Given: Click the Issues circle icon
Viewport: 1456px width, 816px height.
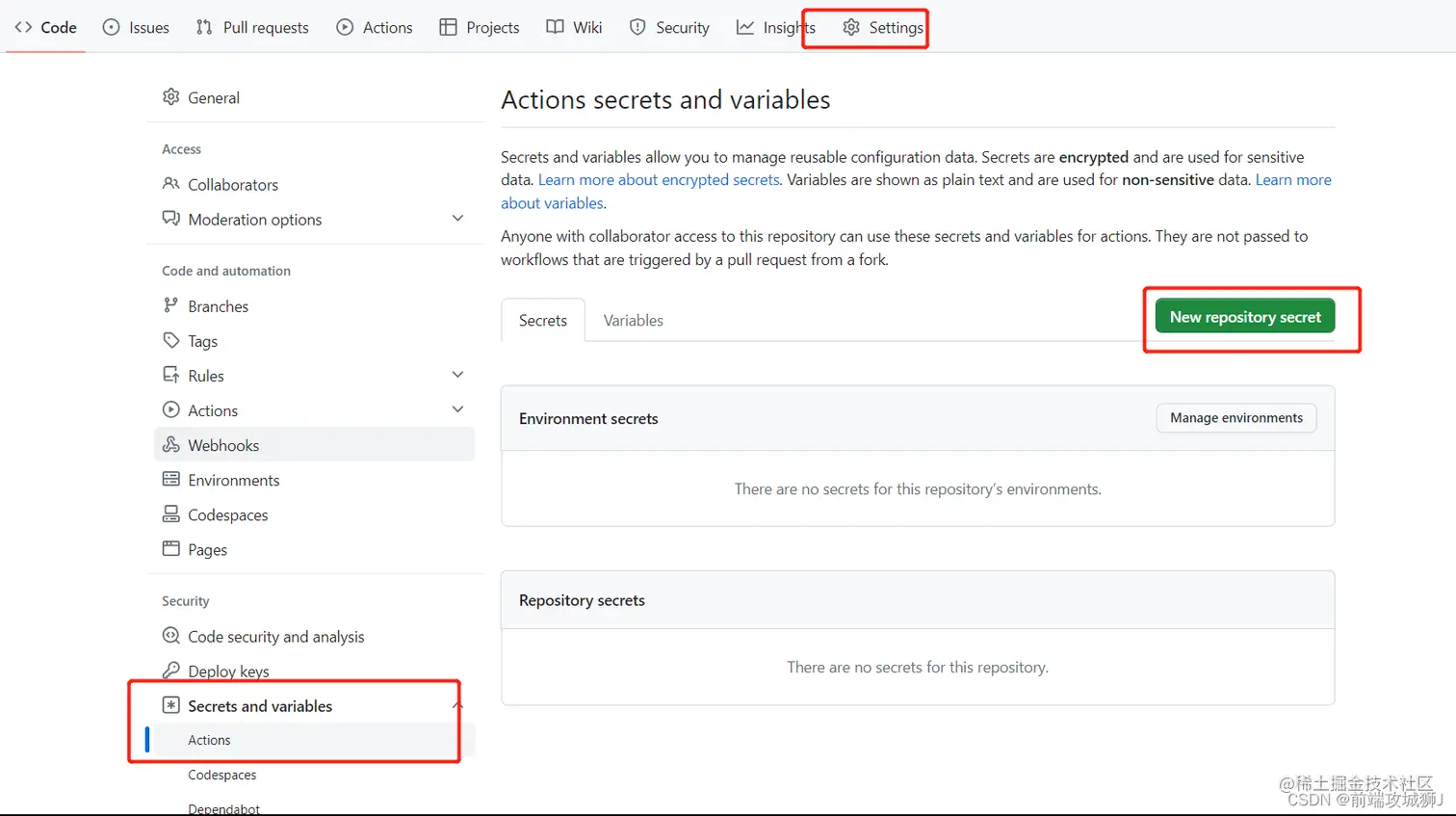Looking at the screenshot, I should [112, 28].
